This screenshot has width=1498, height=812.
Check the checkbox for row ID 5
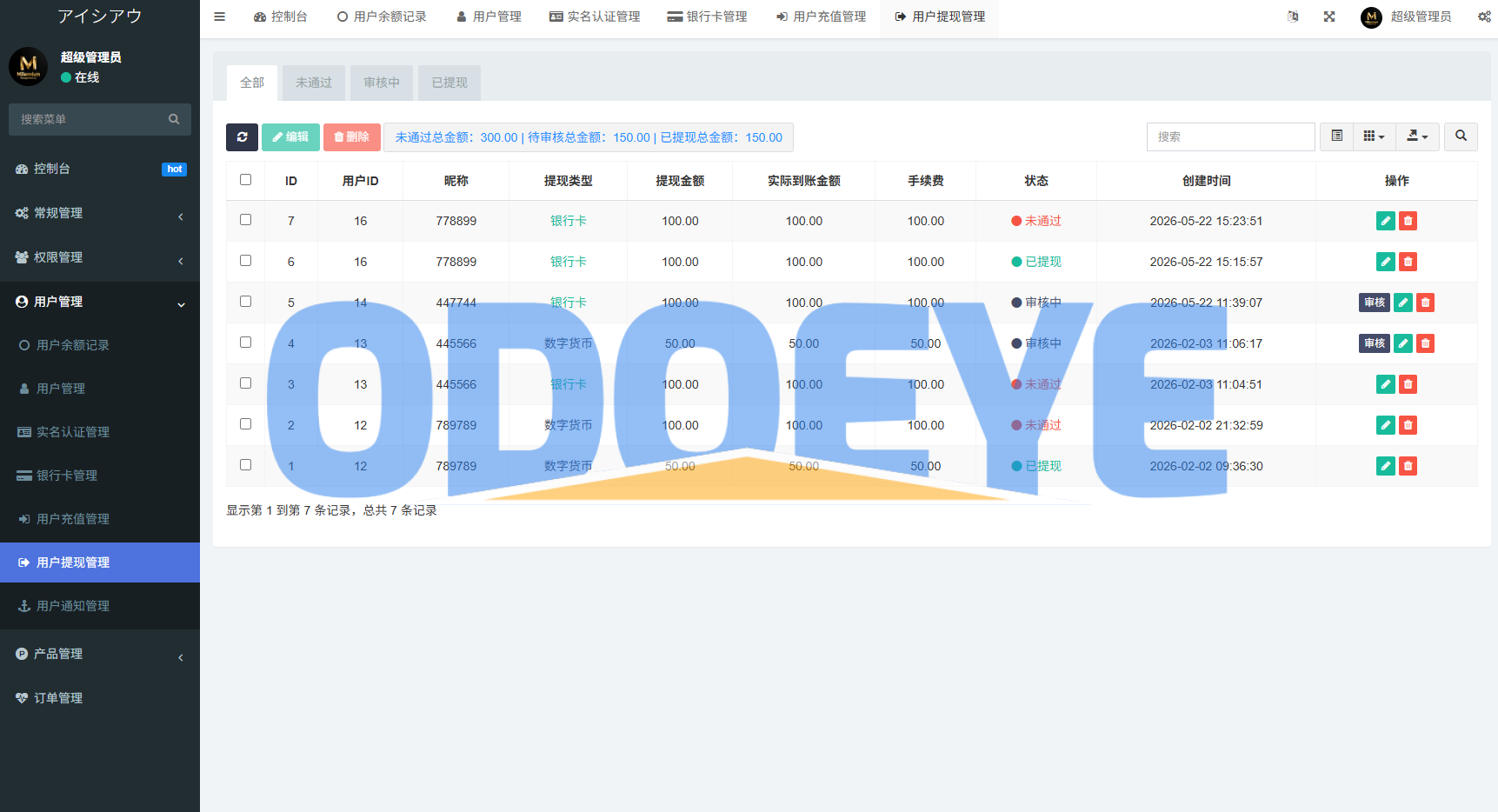(245, 302)
